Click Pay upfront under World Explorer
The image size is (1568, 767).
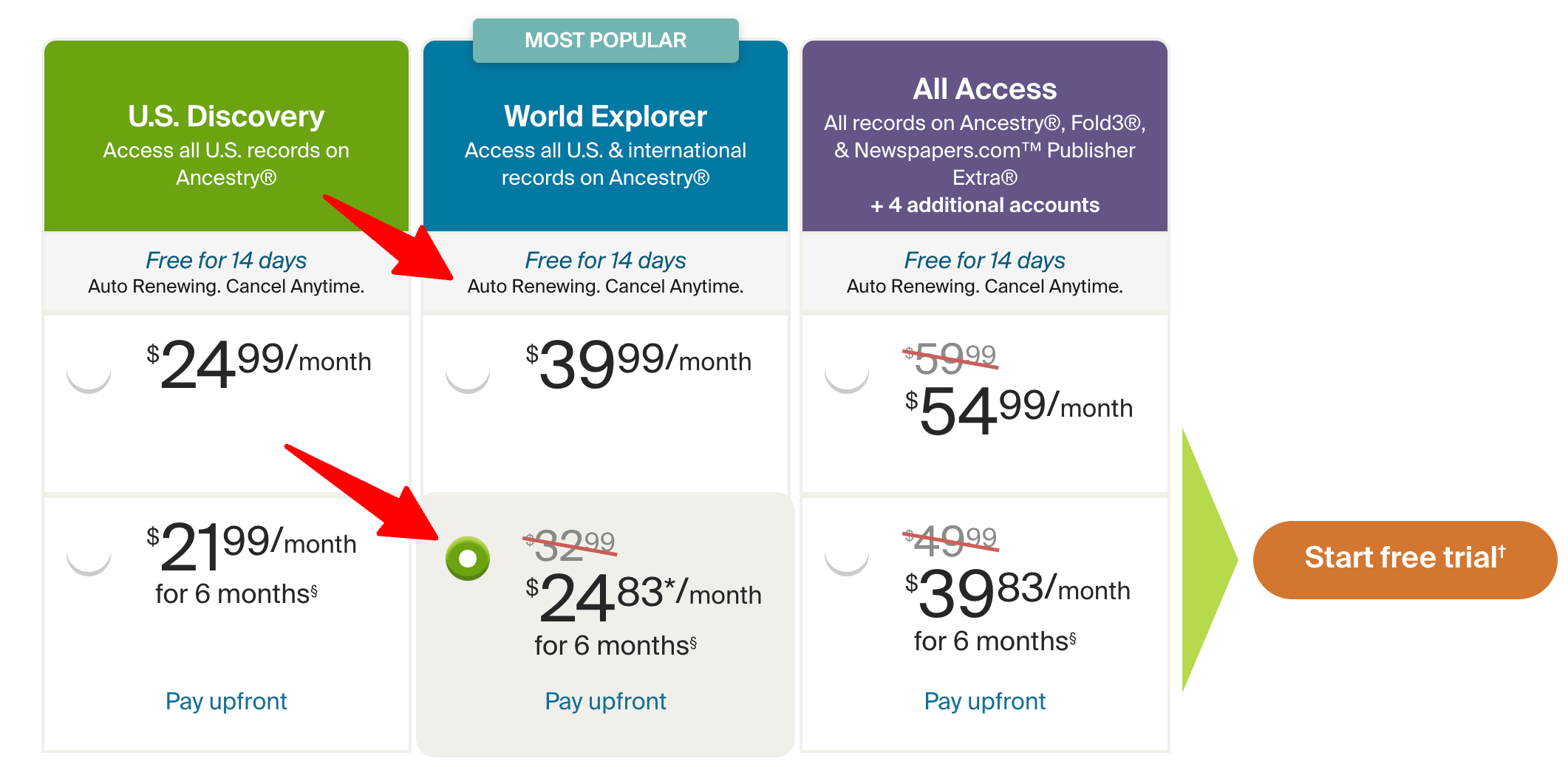tap(605, 700)
